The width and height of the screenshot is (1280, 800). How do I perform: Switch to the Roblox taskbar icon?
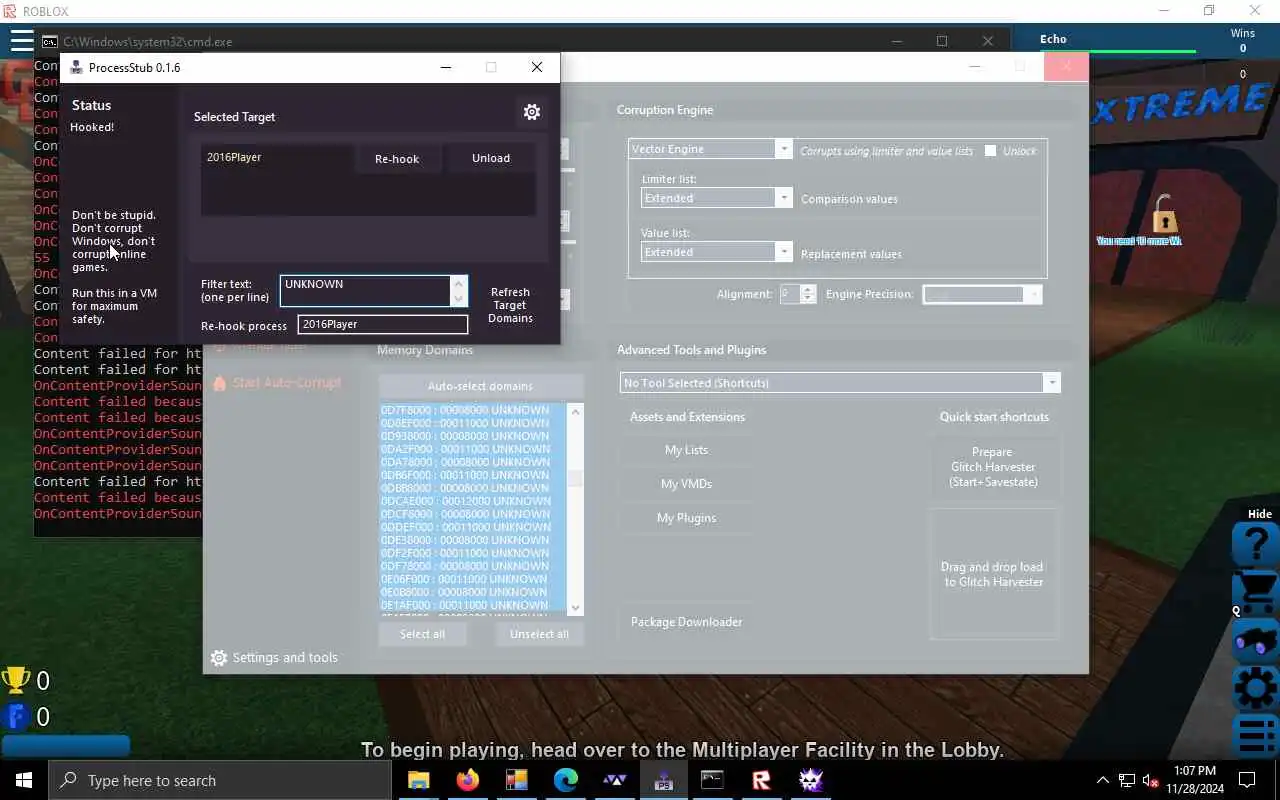(x=761, y=780)
